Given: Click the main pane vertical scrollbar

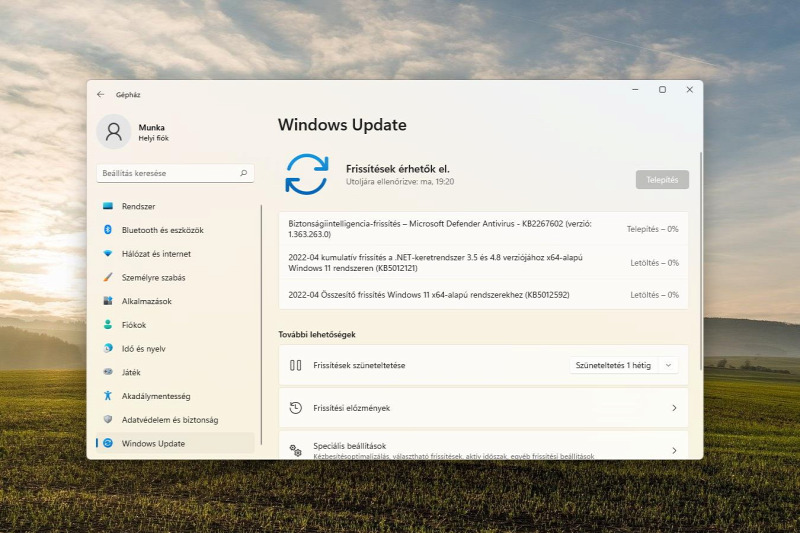Looking at the screenshot, I should pyautogui.click(x=701, y=260).
